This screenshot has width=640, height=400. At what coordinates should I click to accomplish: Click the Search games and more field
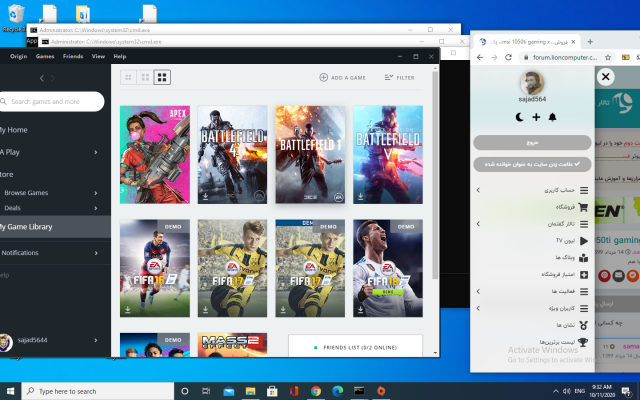point(50,101)
